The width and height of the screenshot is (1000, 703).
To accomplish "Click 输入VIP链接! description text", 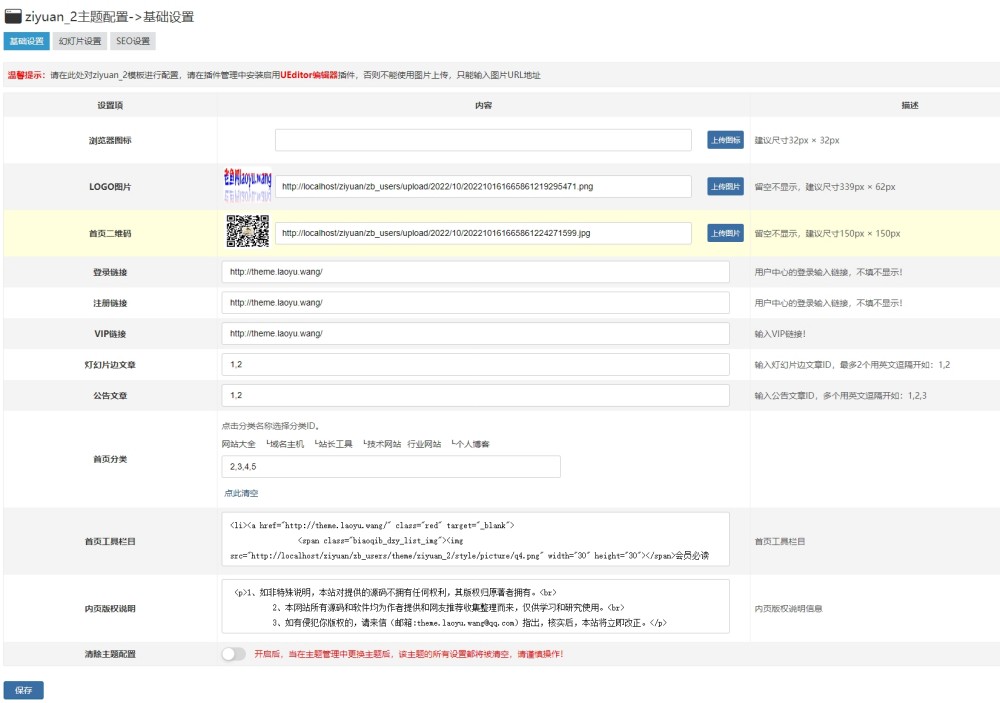I will click(x=780, y=334).
